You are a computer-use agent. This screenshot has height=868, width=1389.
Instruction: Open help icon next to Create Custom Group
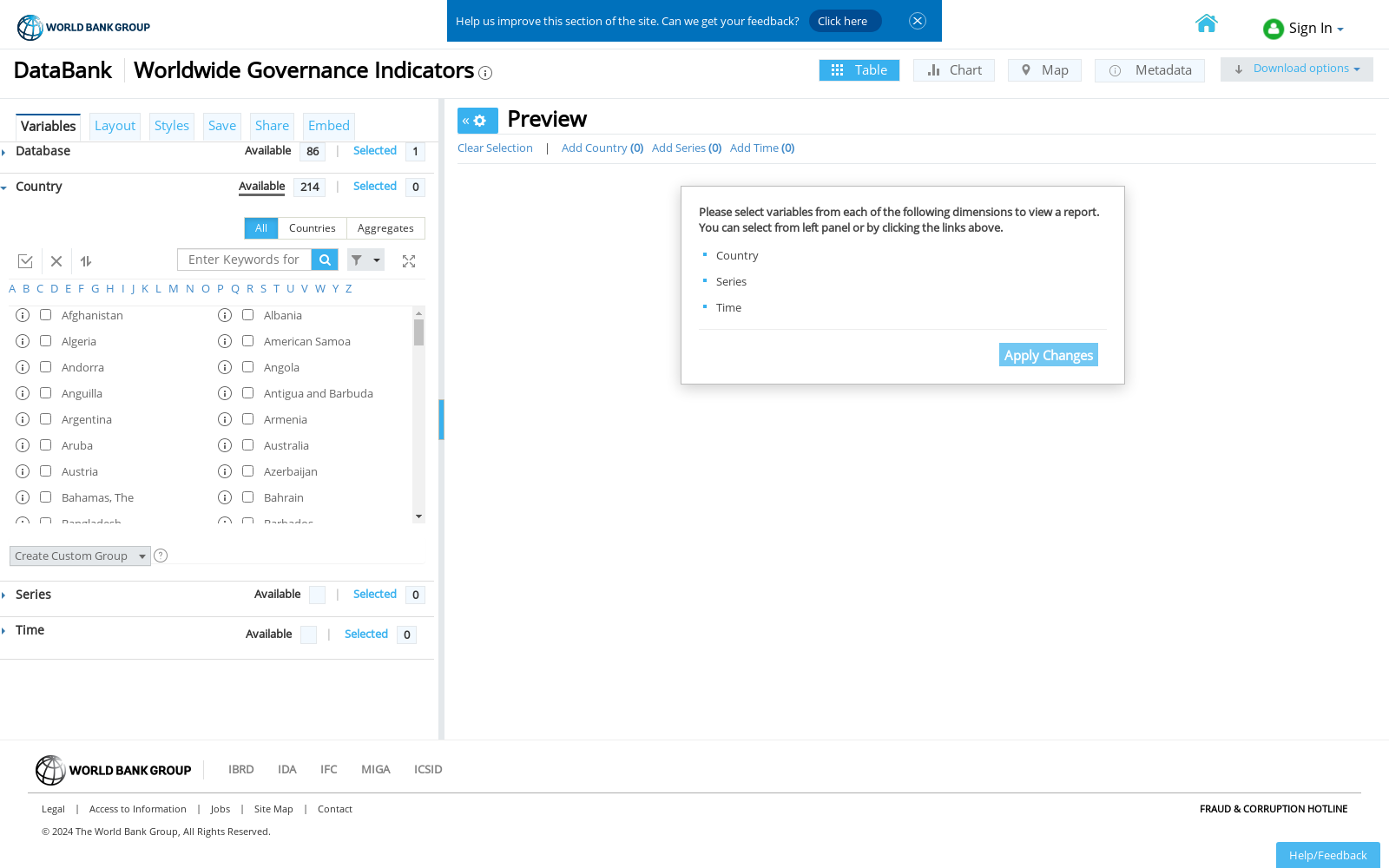pyautogui.click(x=161, y=556)
